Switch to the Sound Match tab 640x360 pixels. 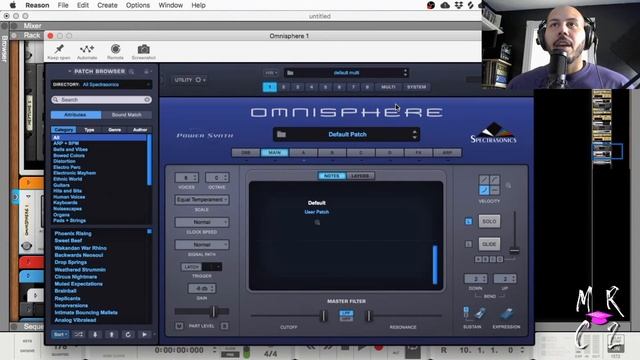pyautogui.click(x=127, y=115)
